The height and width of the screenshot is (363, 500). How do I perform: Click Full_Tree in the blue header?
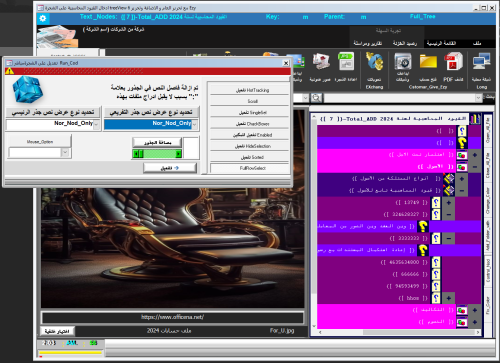423,16
